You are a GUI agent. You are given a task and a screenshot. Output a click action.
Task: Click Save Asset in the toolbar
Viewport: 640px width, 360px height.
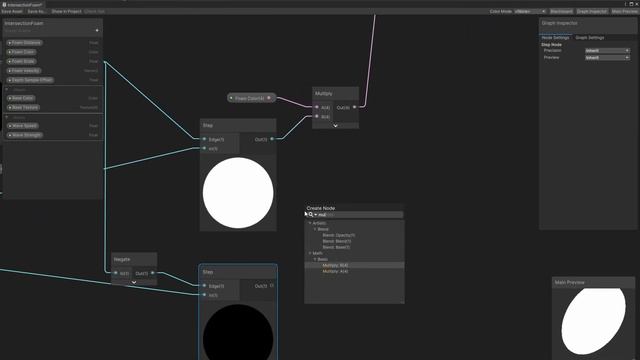click(x=12, y=11)
